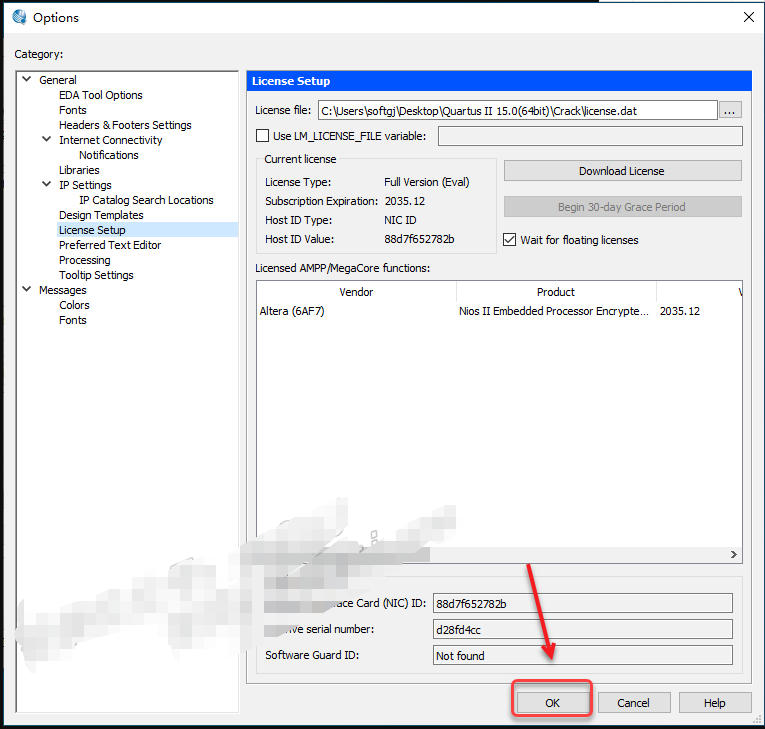This screenshot has height=729, width=765.
Task: Click the Nios II Embedded Processor cell
Action: [554, 311]
